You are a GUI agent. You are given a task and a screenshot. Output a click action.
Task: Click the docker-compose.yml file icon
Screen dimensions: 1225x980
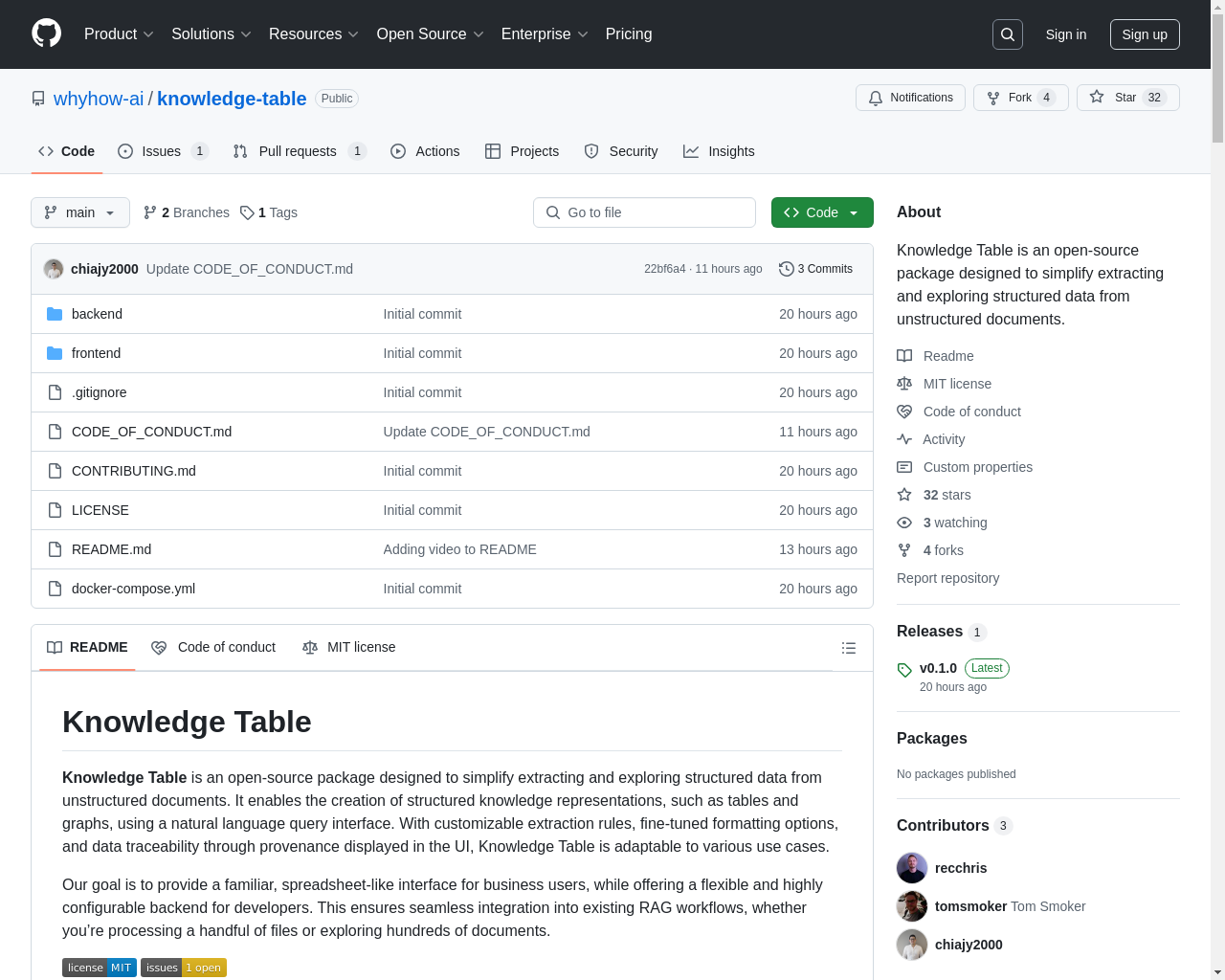coord(55,589)
